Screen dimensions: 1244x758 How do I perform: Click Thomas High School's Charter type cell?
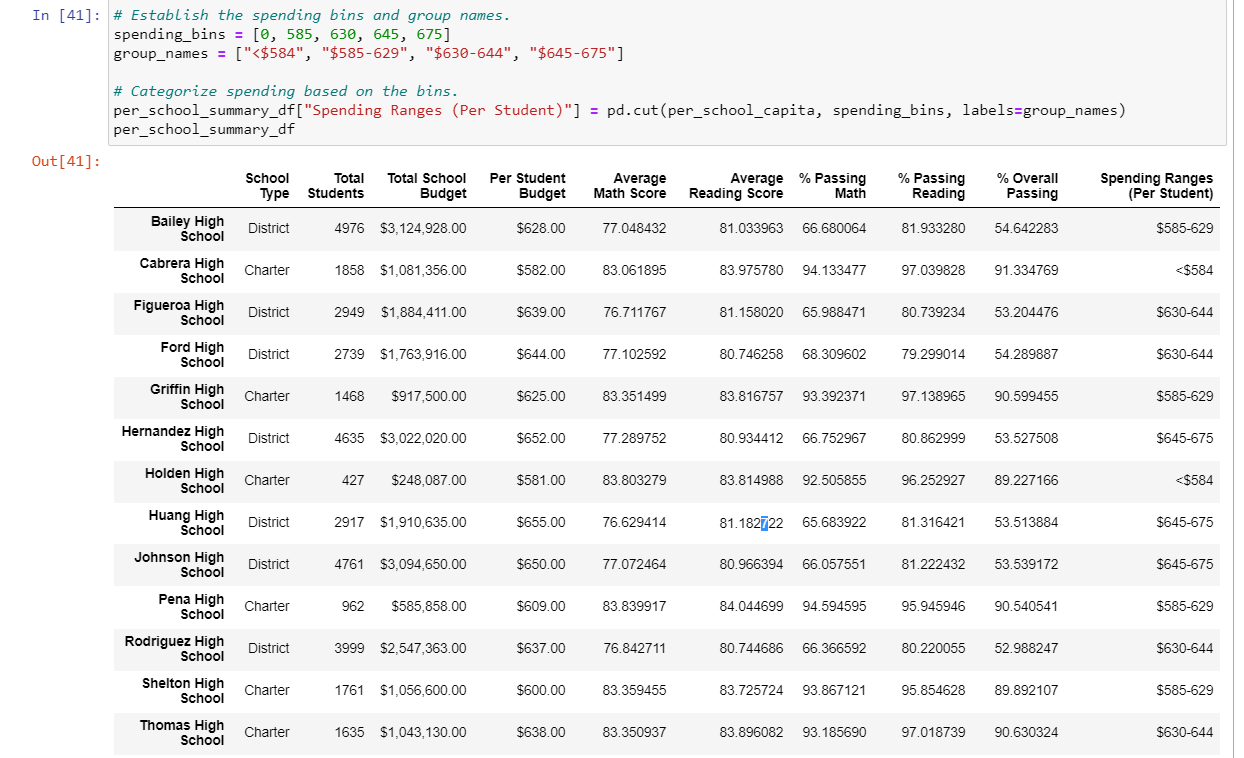pyautogui.click(x=267, y=732)
